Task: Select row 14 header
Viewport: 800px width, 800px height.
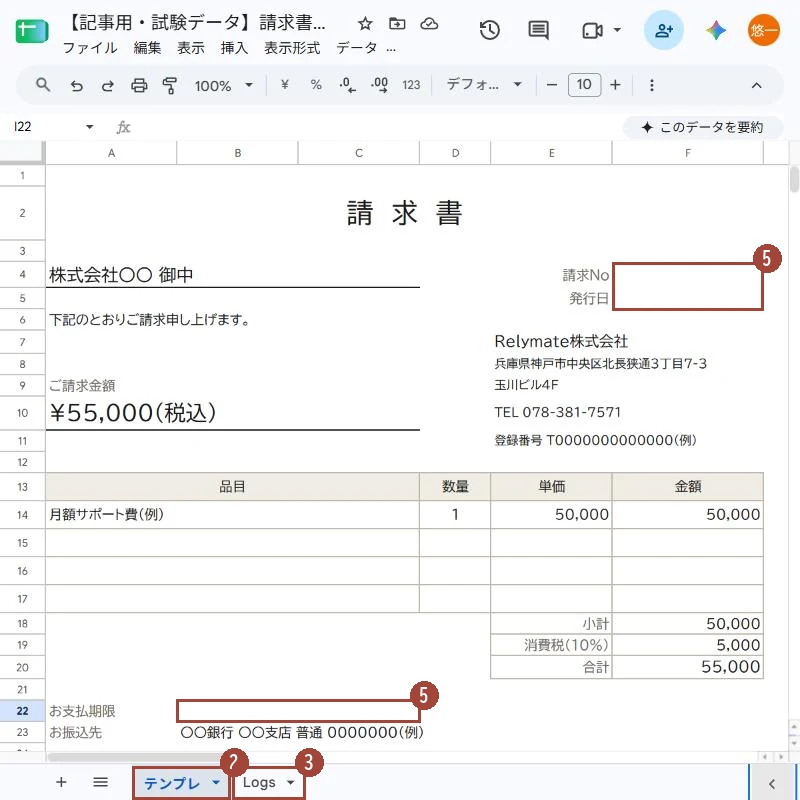Action: (x=22, y=514)
